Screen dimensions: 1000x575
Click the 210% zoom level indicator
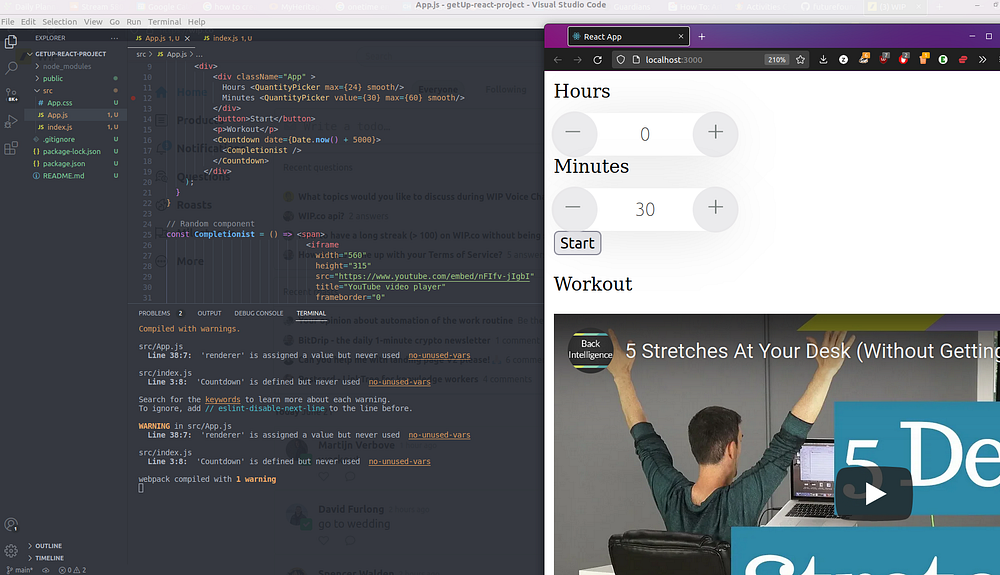[777, 60]
